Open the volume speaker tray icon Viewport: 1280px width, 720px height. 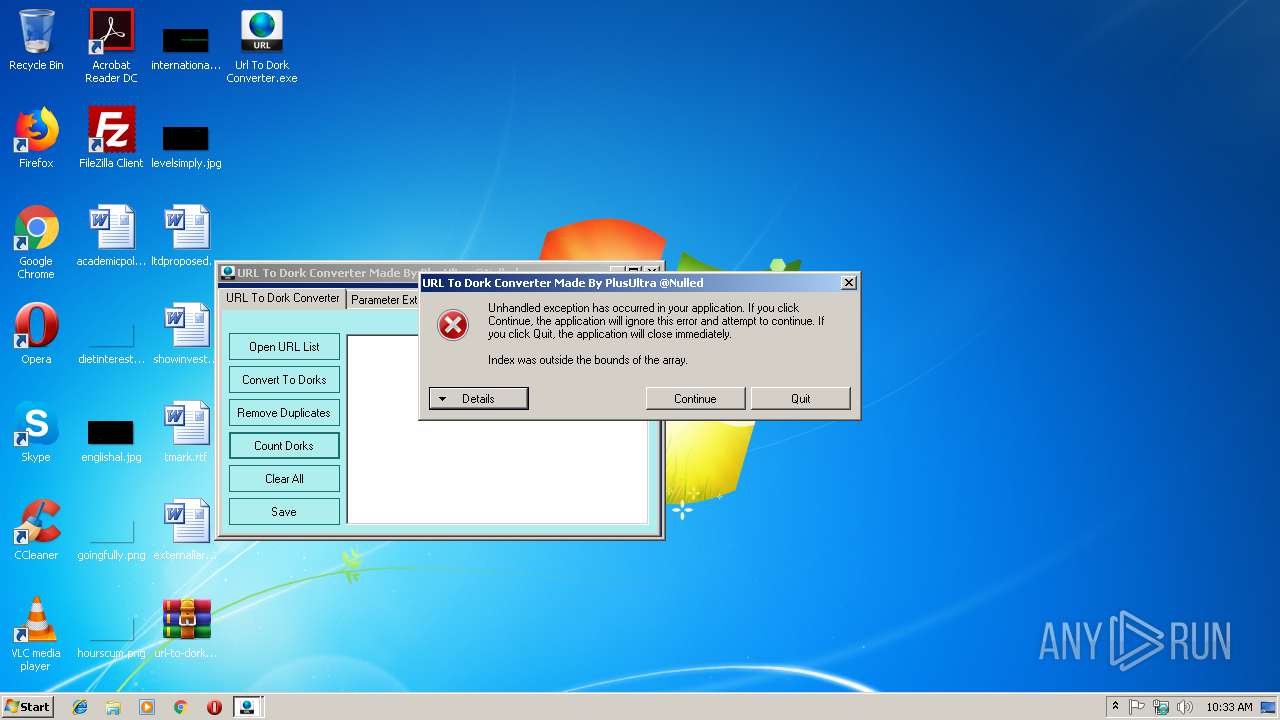click(1185, 707)
